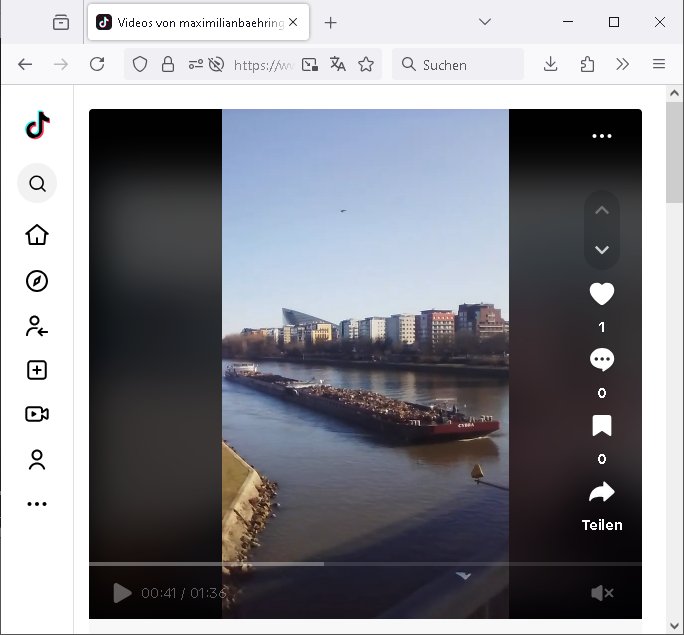
Task: Open Firefox hamburger application menu
Action: tap(658, 64)
